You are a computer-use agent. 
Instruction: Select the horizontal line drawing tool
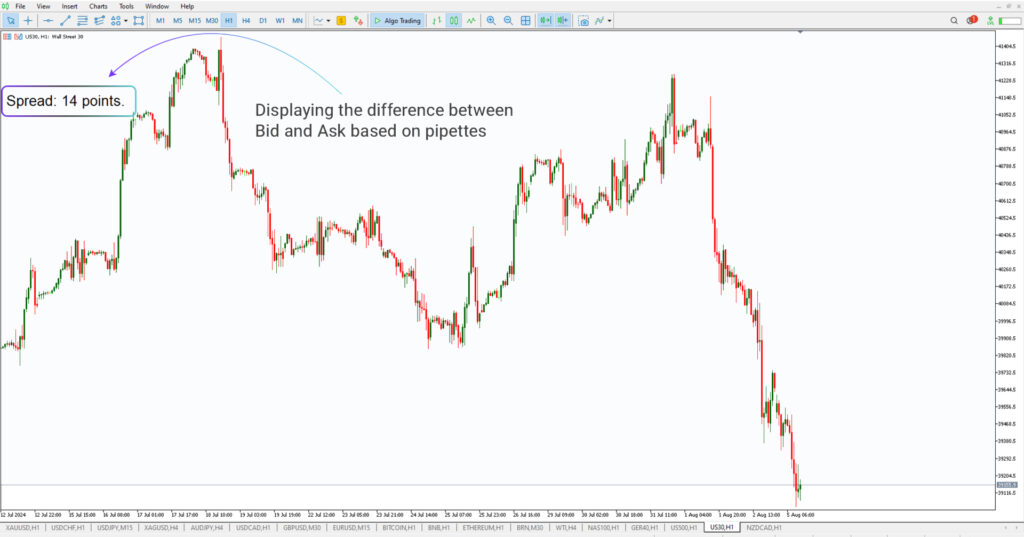(48, 20)
